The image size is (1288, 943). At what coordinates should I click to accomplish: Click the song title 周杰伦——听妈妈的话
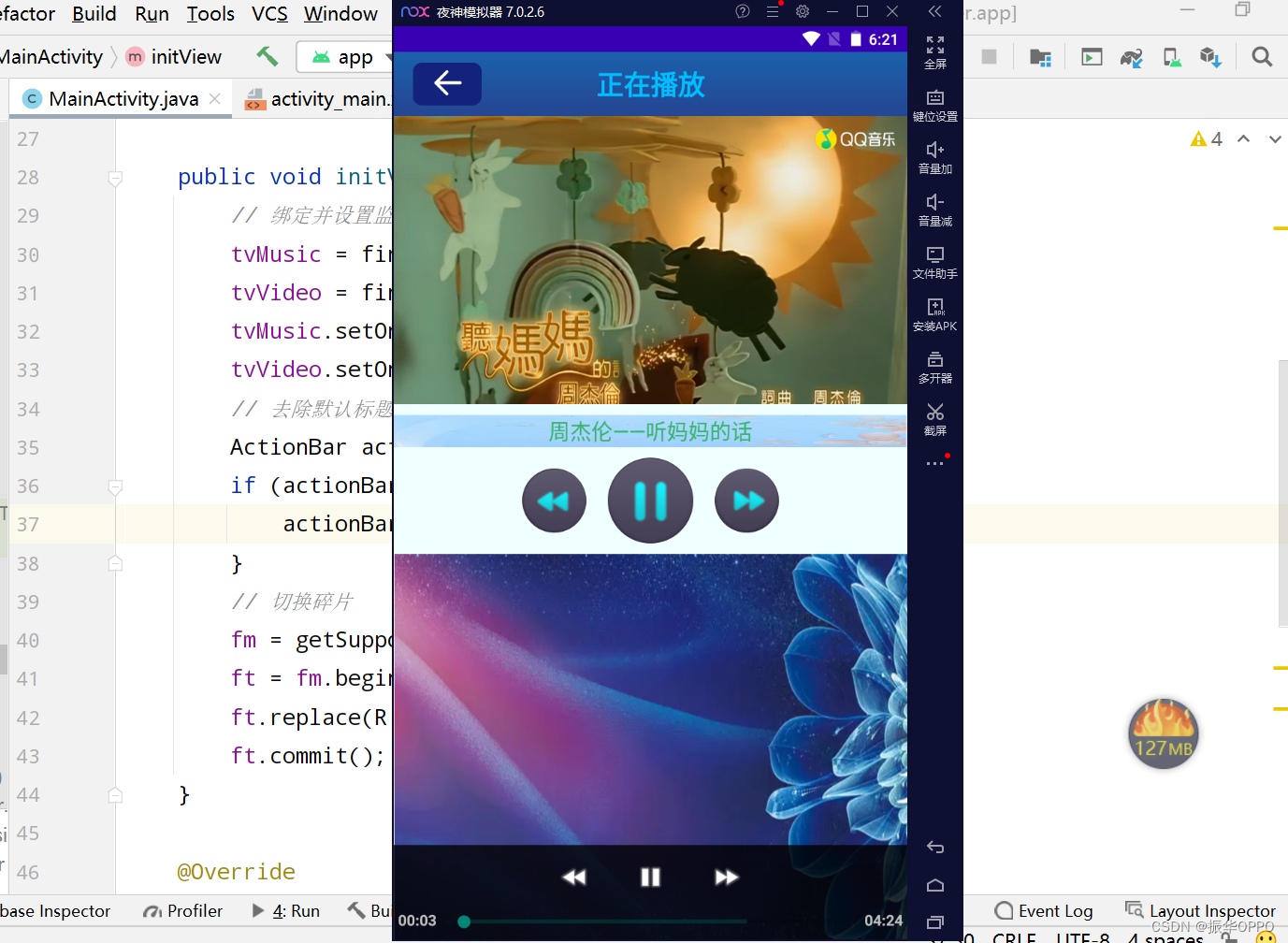pyautogui.click(x=650, y=431)
